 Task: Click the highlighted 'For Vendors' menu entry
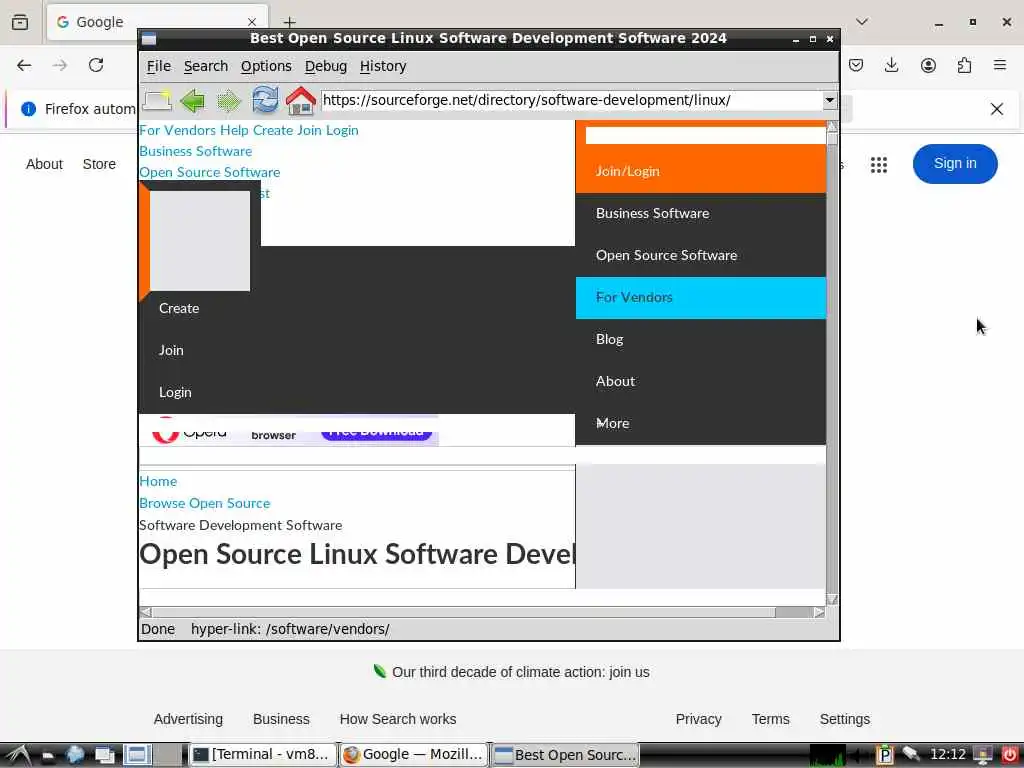point(701,298)
